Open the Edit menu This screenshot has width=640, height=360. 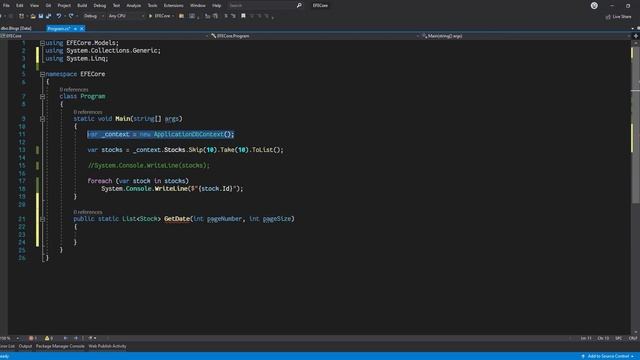point(20,6)
